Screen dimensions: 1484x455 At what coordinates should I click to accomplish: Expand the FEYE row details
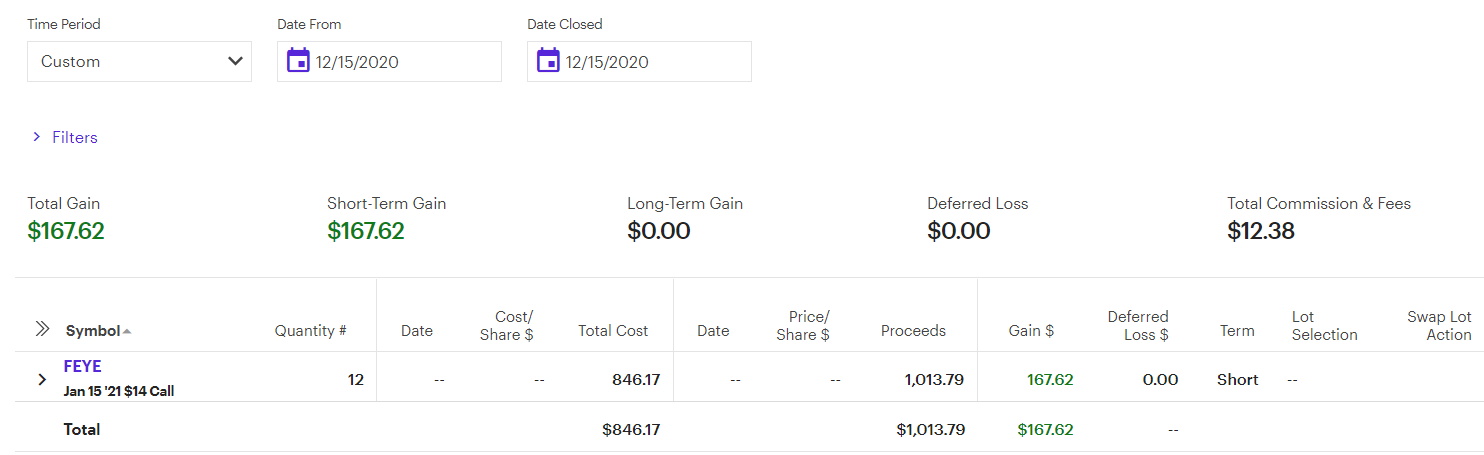[42, 380]
